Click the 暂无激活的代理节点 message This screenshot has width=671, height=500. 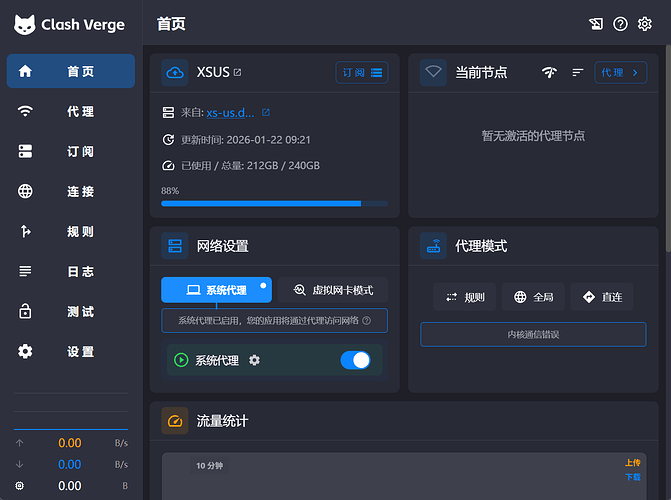point(533,136)
